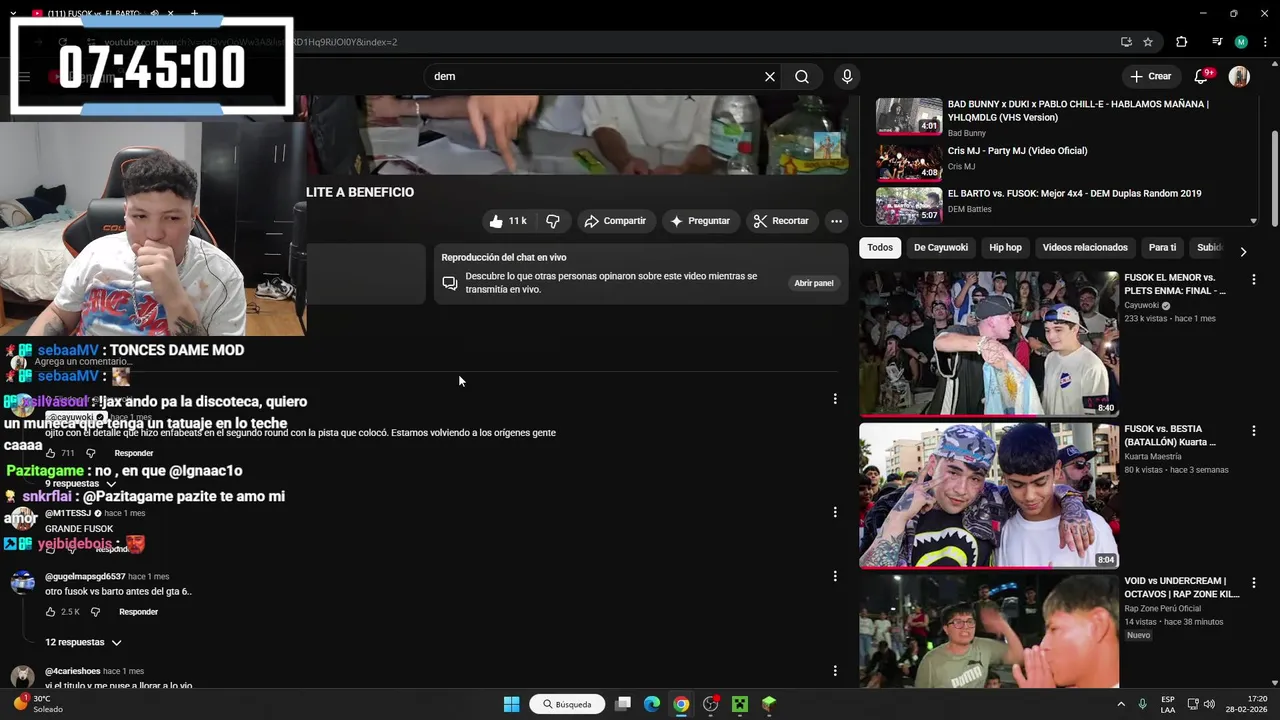Screen dimensions: 1280x720
Task: Open the Chrome three-dot menu
Action: [1264, 42]
